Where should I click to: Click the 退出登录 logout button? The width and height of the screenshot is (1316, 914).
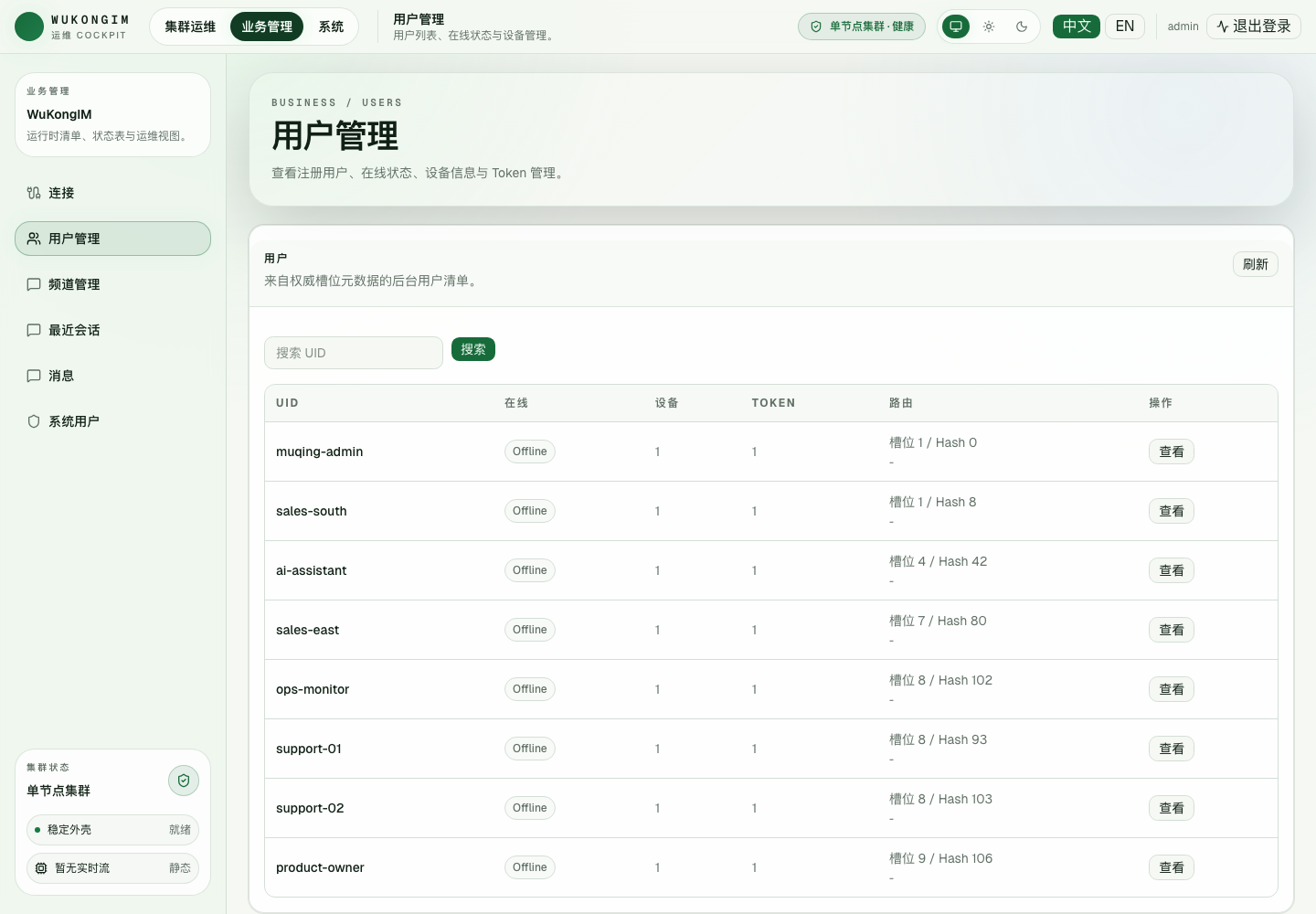click(x=1254, y=27)
